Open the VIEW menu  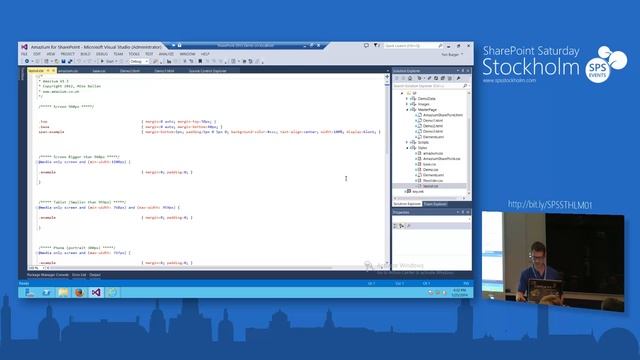tap(51, 54)
